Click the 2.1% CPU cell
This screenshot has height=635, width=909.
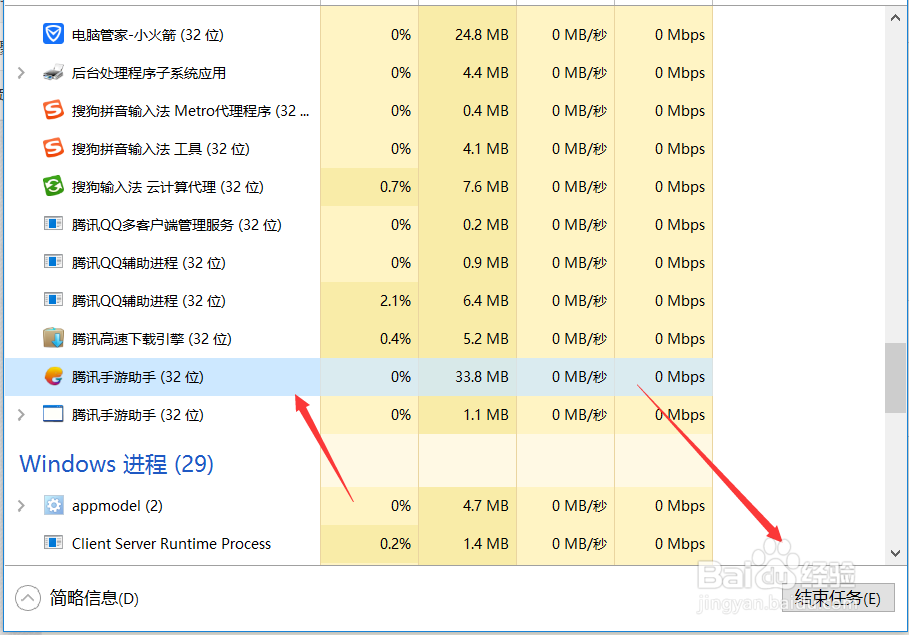pos(369,301)
